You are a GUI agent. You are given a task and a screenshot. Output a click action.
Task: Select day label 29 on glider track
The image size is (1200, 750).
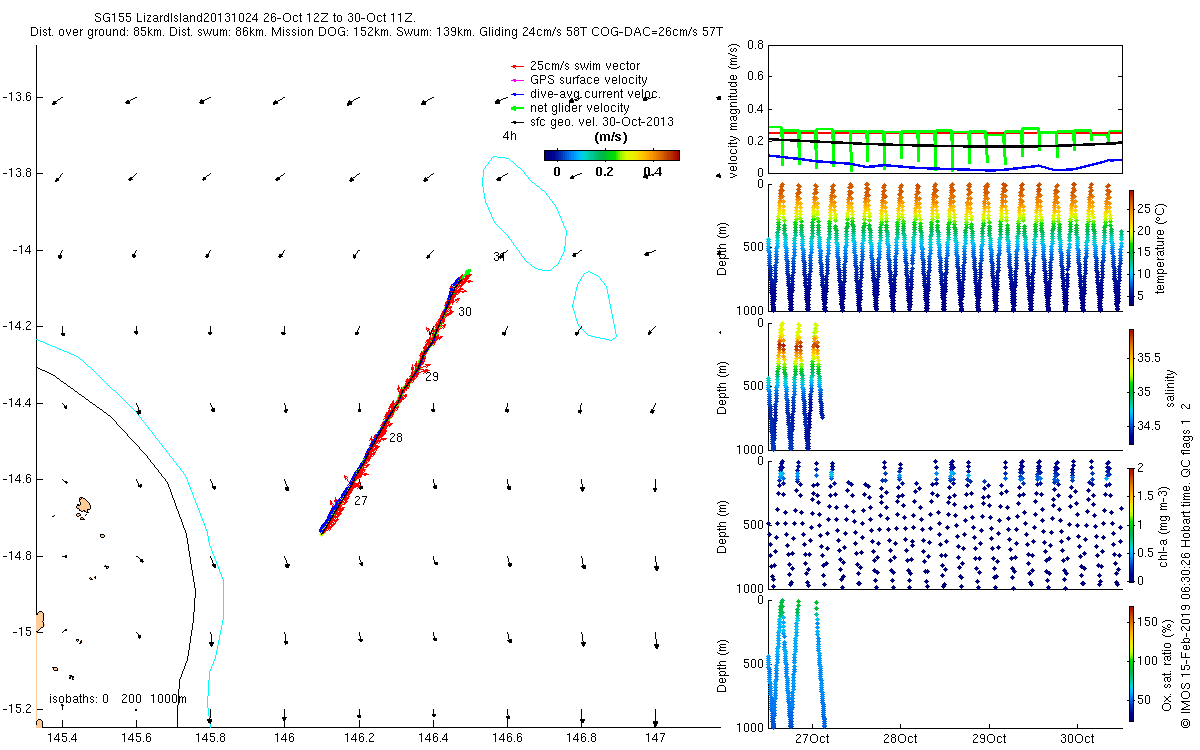click(x=432, y=377)
